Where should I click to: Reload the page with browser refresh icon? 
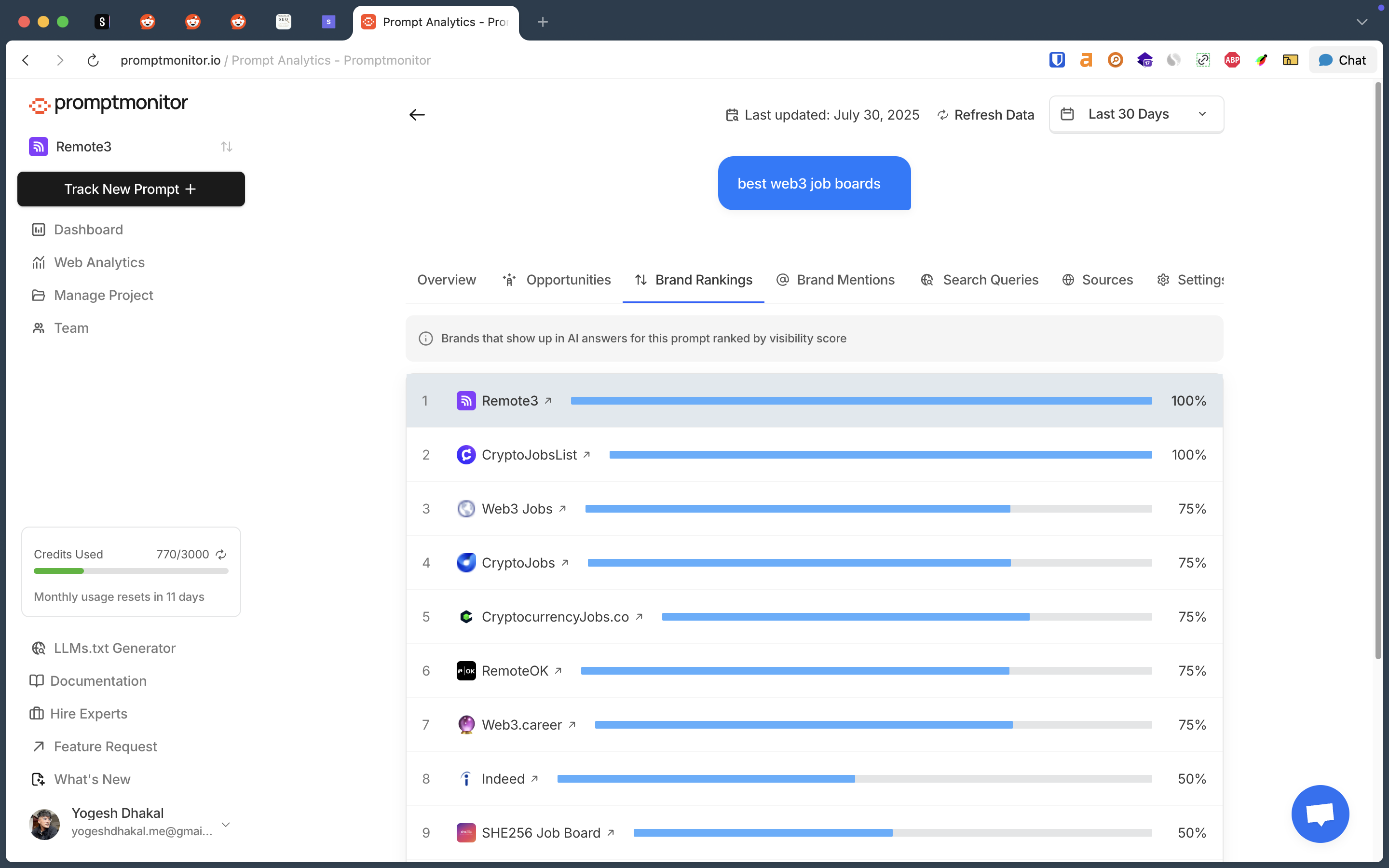pyautogui.click(x=93, y=60)
